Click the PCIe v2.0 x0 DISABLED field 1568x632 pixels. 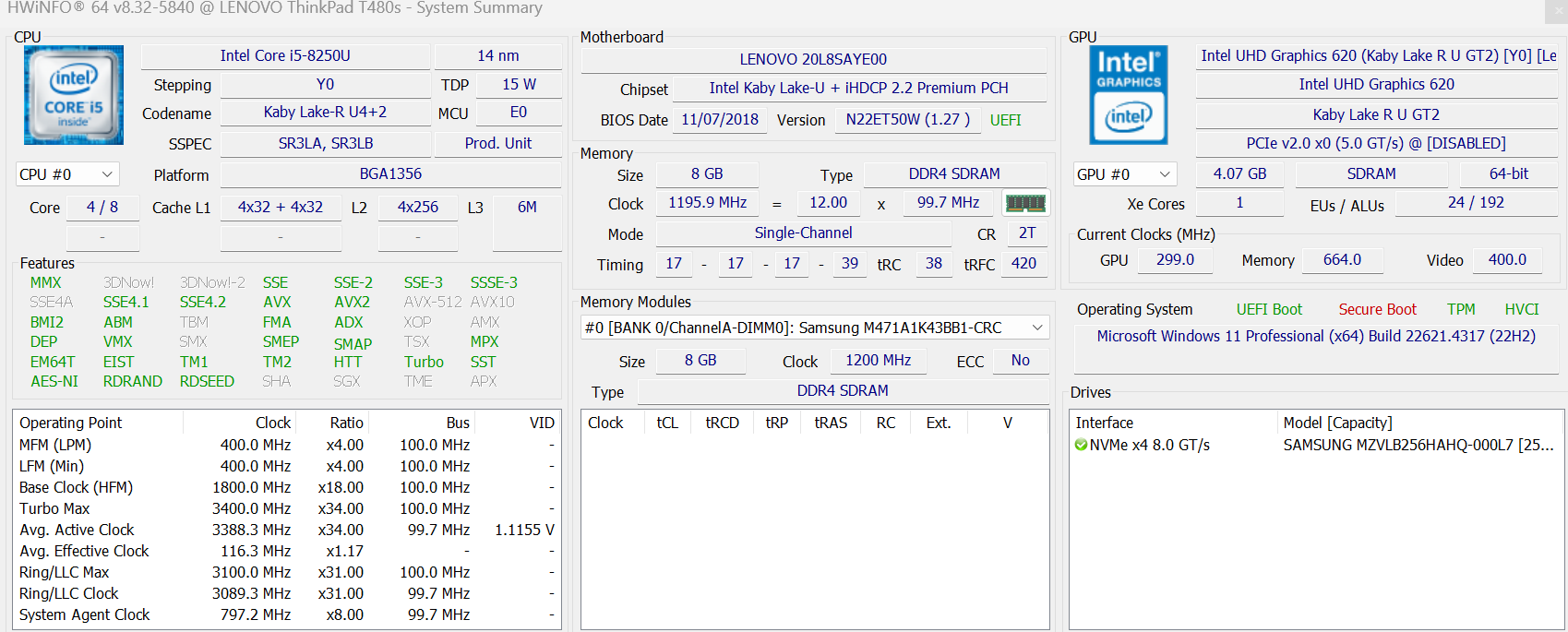coord(1376,143)
